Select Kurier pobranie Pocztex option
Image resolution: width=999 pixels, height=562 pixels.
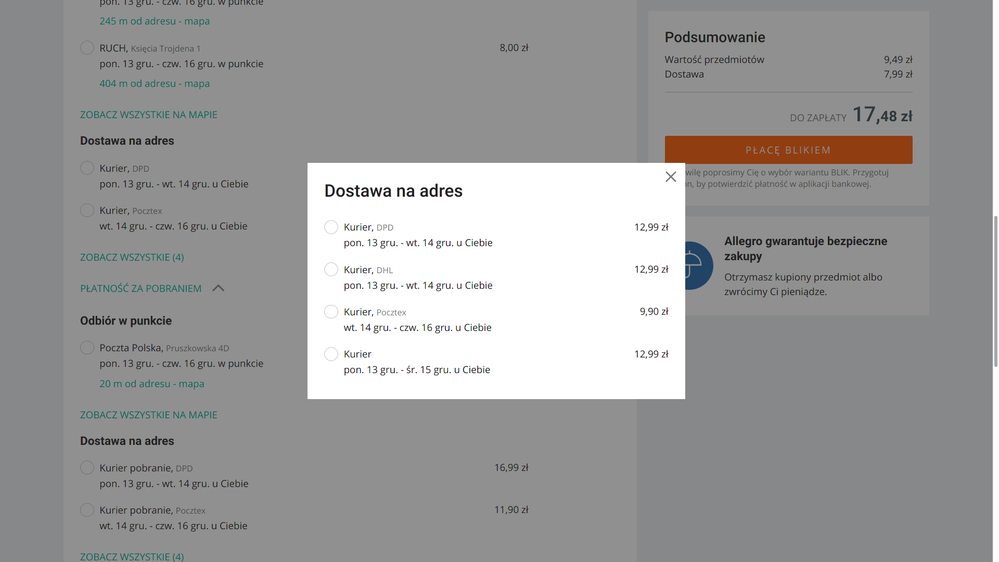(87, 510)
